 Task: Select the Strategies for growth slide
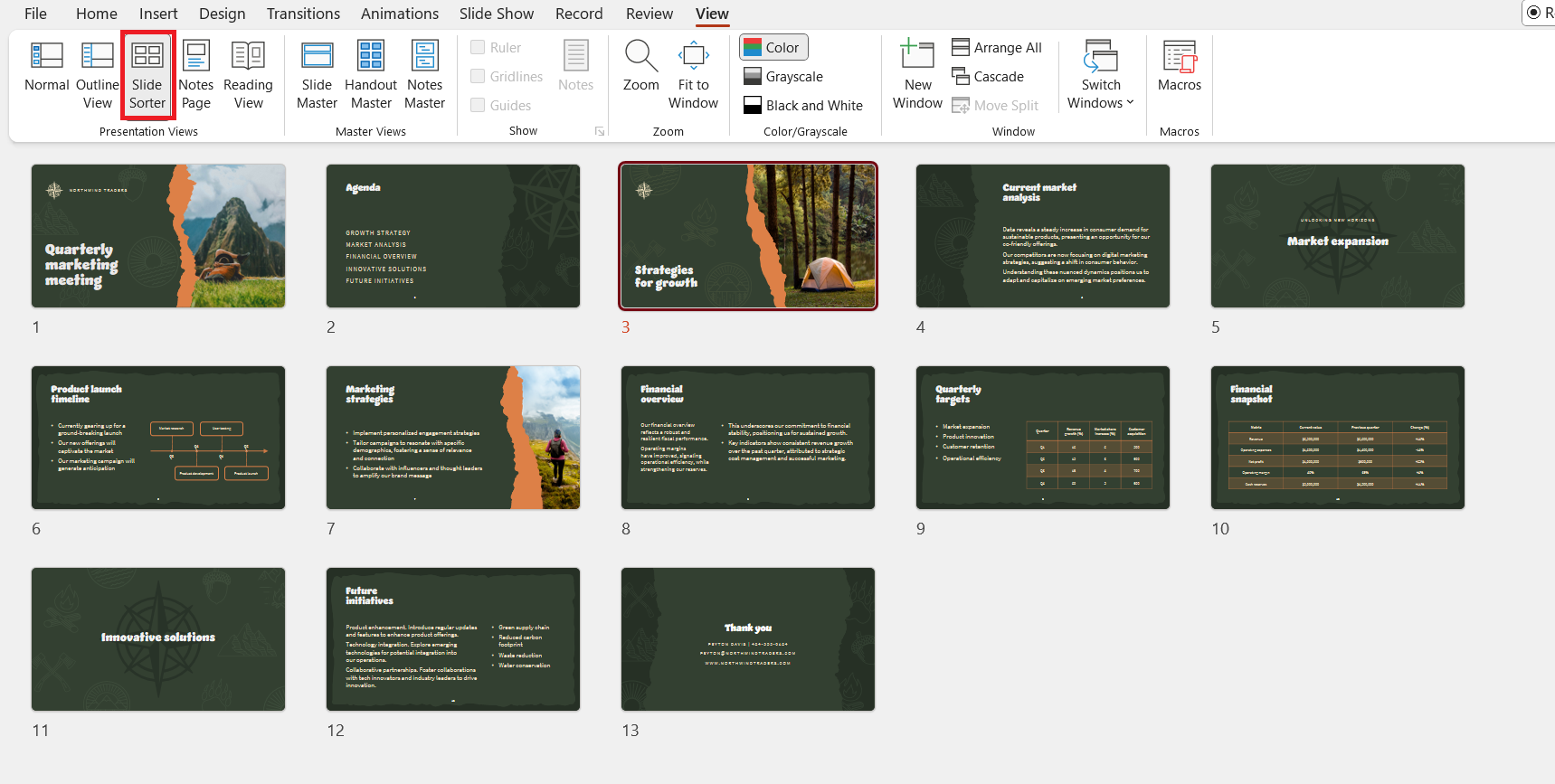[748, 236]
